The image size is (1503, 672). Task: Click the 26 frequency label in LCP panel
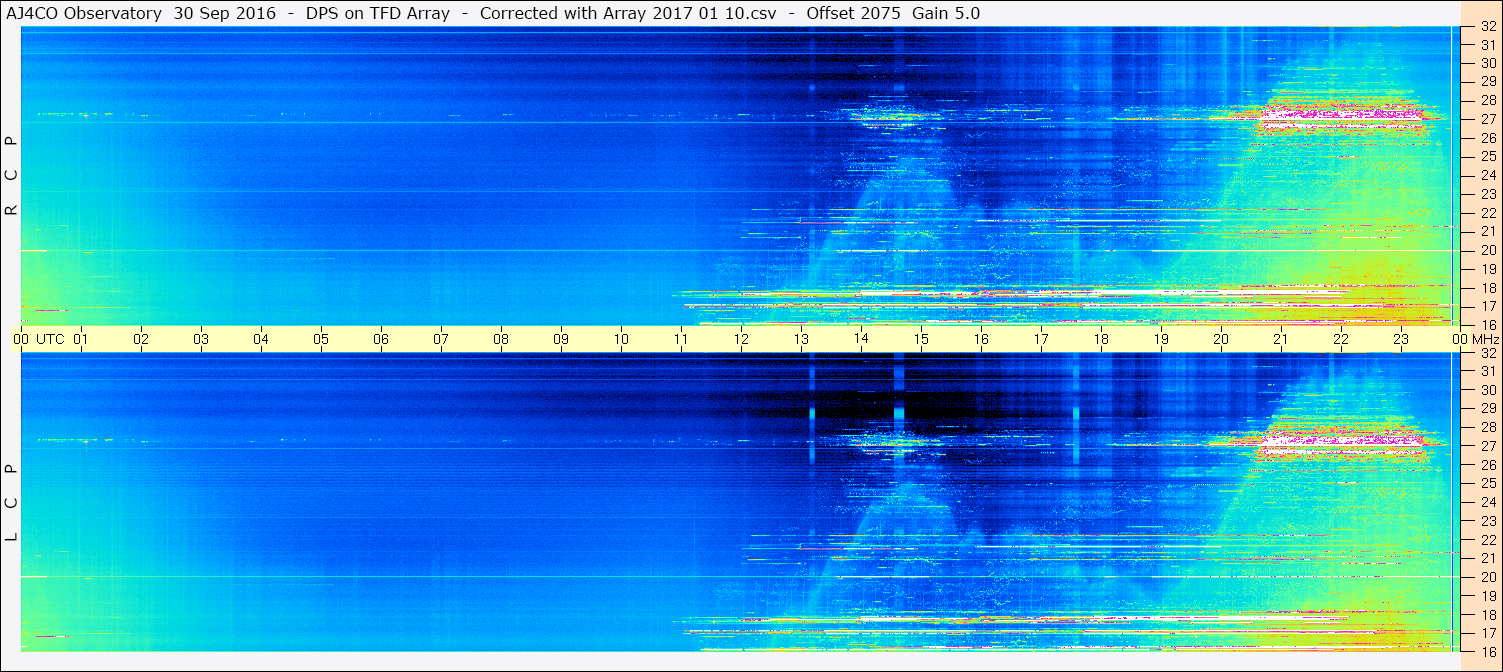tap(1487, 465)
